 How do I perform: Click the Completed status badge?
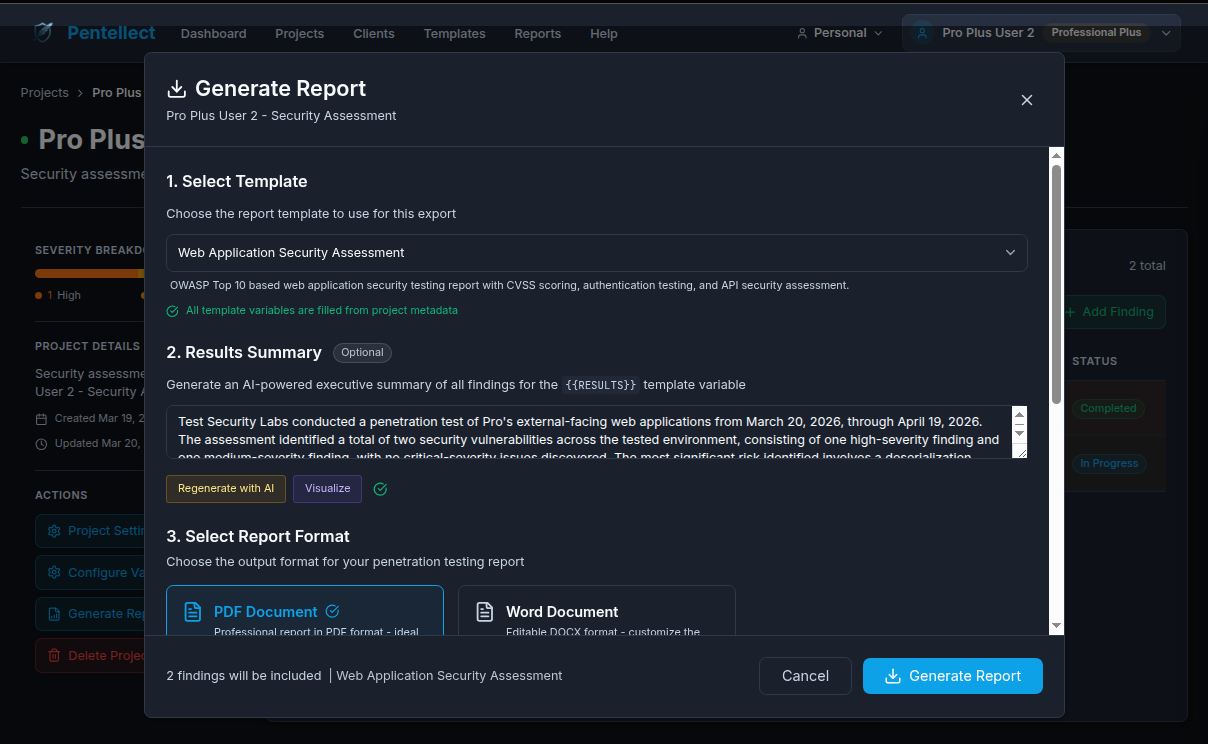[1108, 408]
